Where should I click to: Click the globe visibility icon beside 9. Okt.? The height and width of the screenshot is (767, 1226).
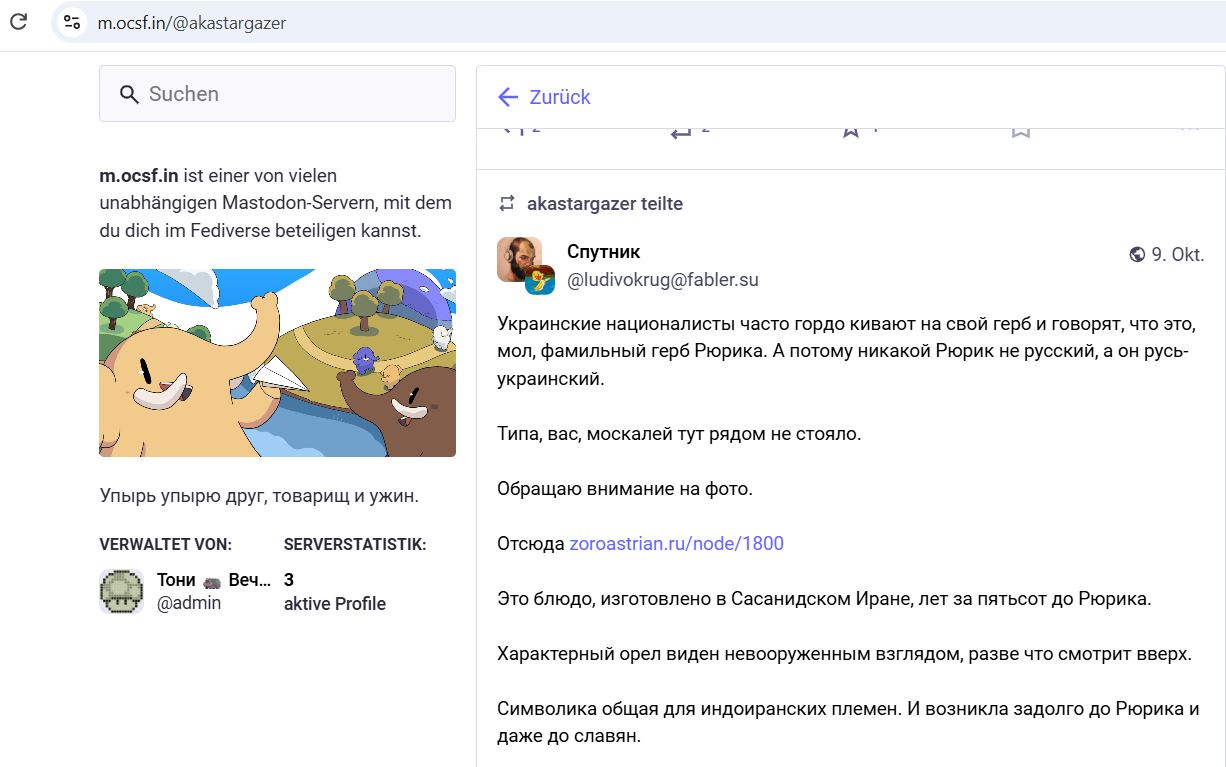(x=1137, y=254)
